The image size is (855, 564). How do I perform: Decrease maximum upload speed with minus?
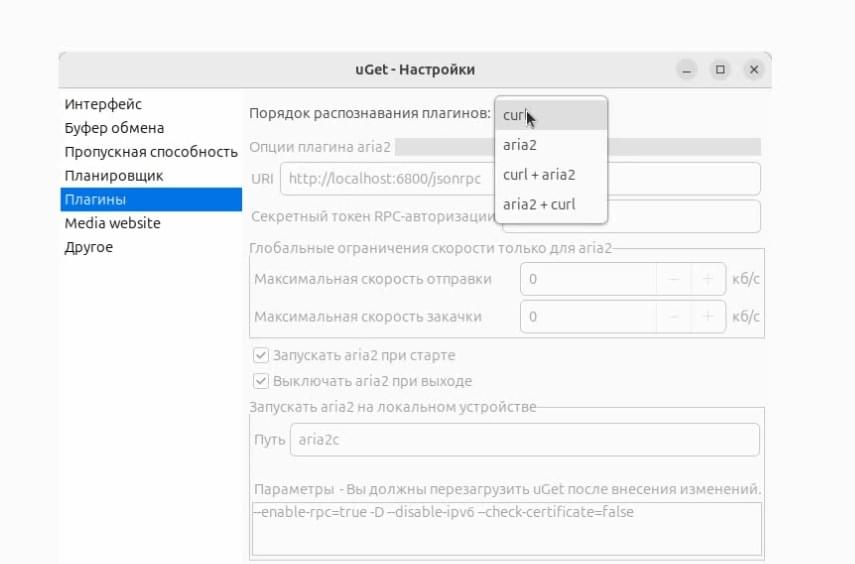(x=673, y=279)
